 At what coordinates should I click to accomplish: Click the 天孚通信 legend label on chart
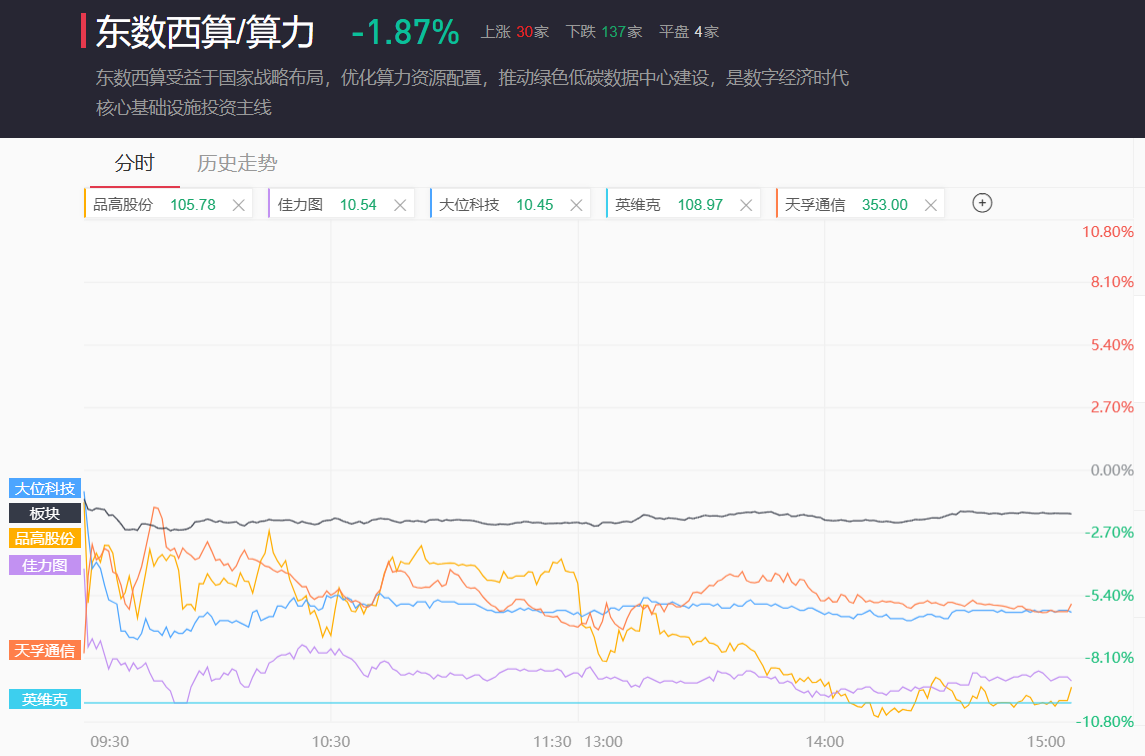45,651
